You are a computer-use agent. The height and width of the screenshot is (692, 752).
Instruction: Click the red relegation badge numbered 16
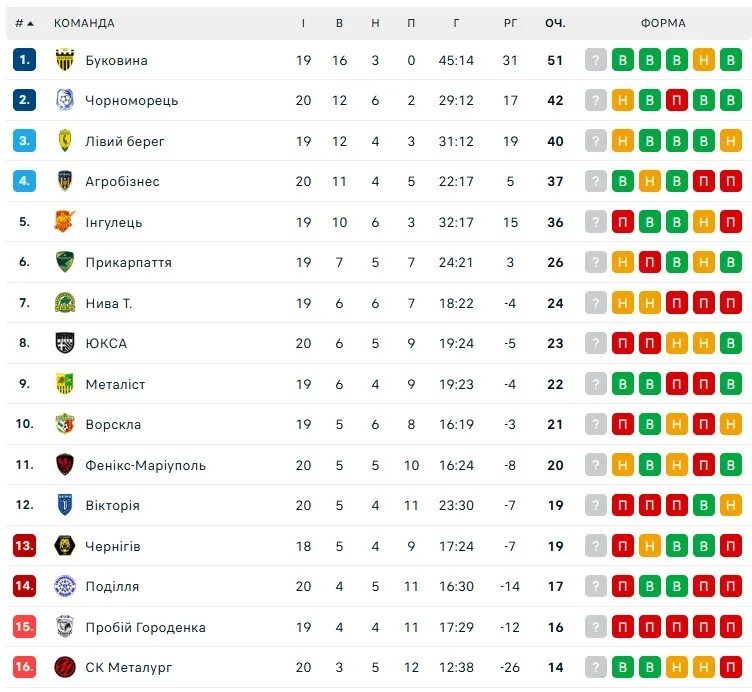pos(24,667)
